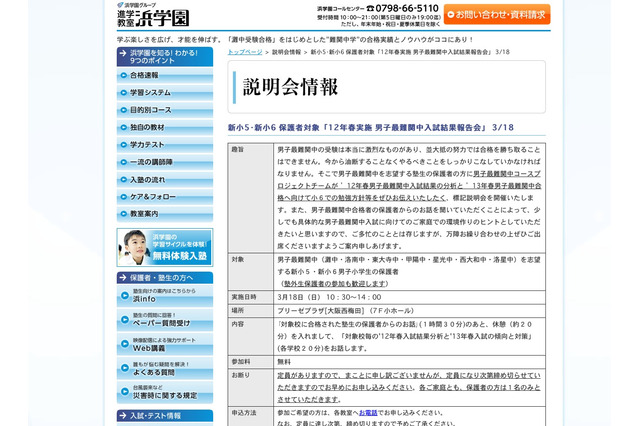Viewport: 640px width, 426px height.
Task: Click circle icon next to 一流の講師陣
Action: tap(124, 162)
